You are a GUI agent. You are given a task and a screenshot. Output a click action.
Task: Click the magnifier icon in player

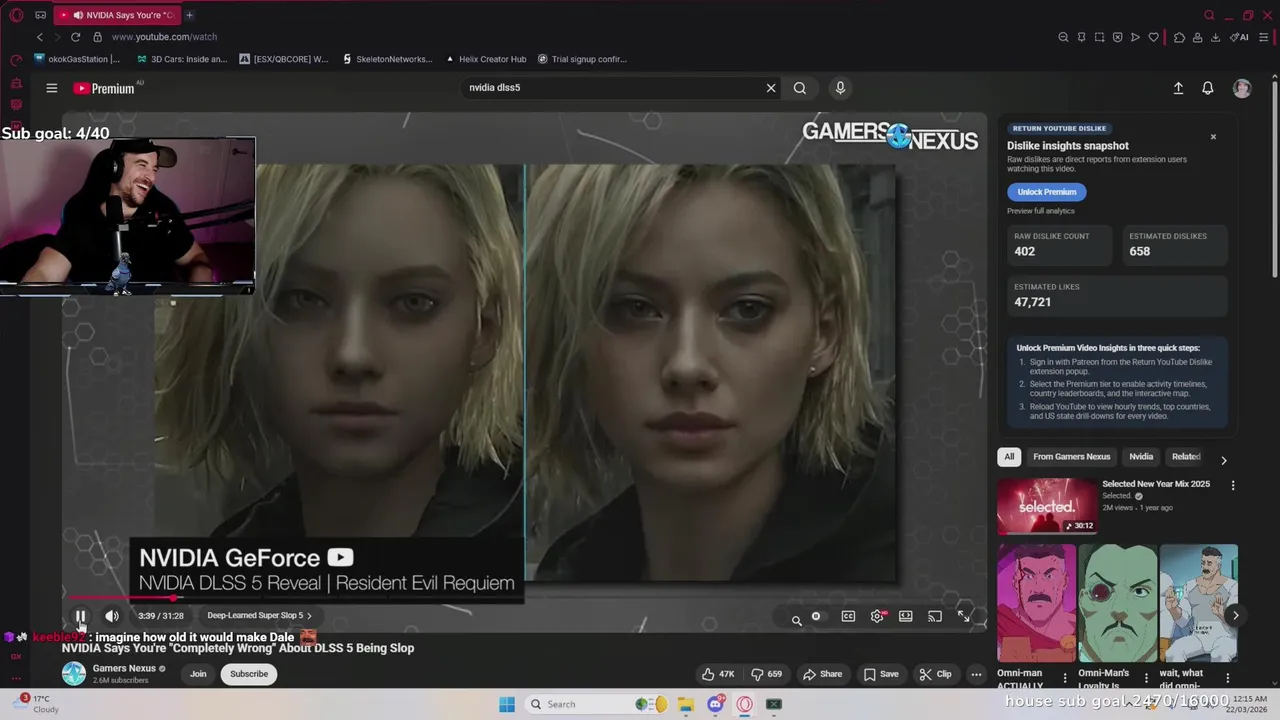(x=797, y=620)
